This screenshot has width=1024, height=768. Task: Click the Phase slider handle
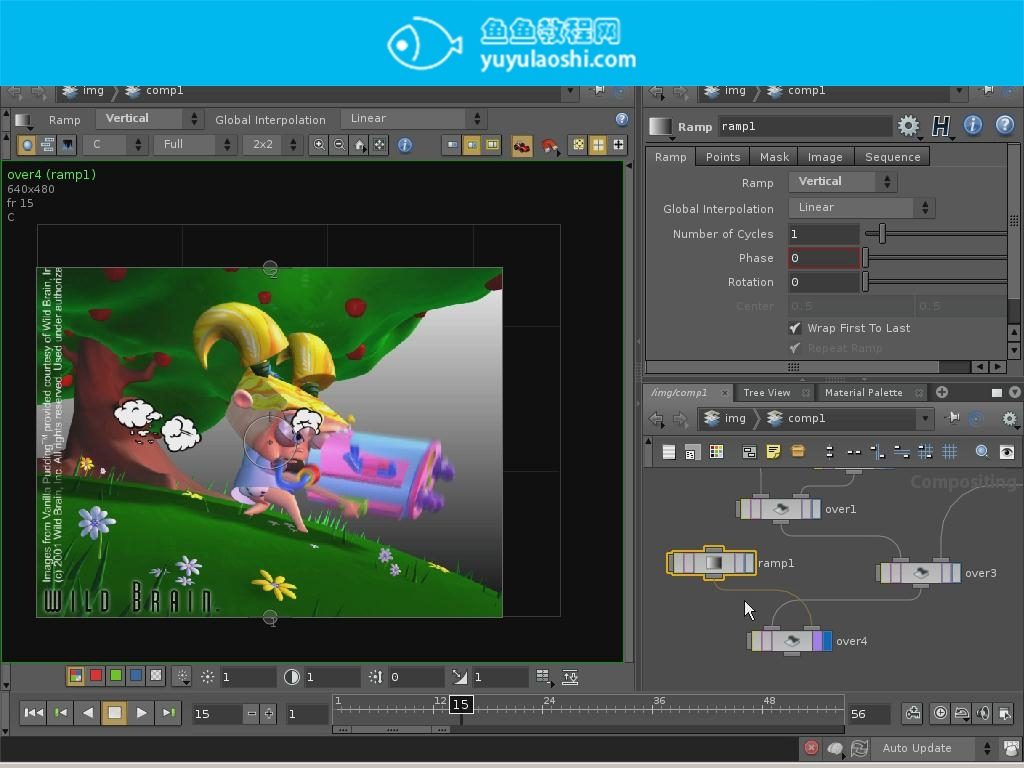(x=865, y=257)
